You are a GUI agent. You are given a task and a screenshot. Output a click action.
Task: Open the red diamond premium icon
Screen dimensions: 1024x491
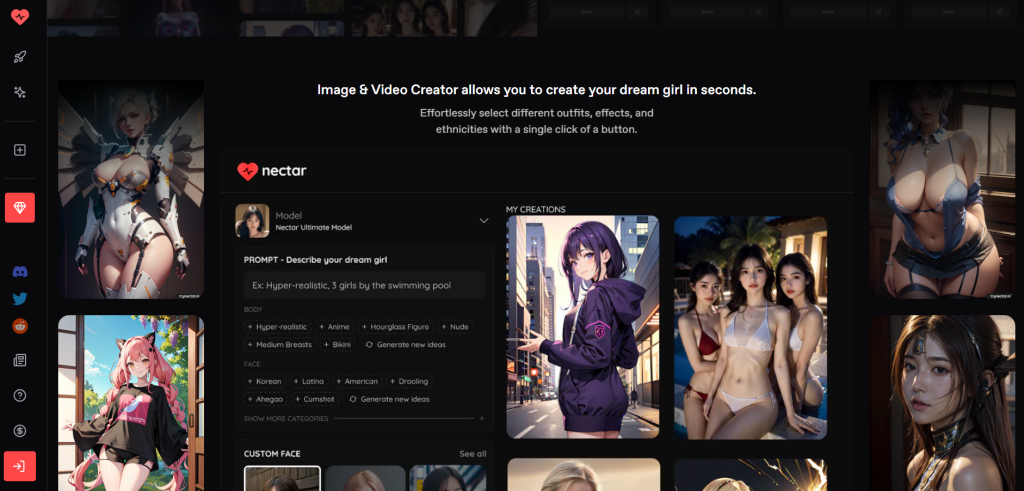pos(20,207)
